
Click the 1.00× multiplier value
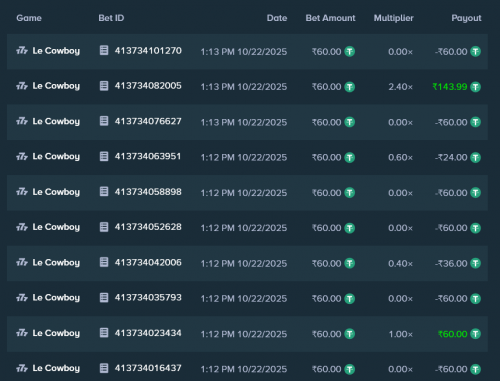point(400,334)
